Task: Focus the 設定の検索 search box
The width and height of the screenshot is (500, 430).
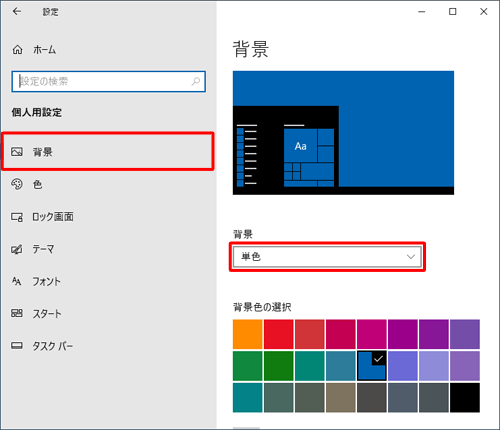Action: 109,81
